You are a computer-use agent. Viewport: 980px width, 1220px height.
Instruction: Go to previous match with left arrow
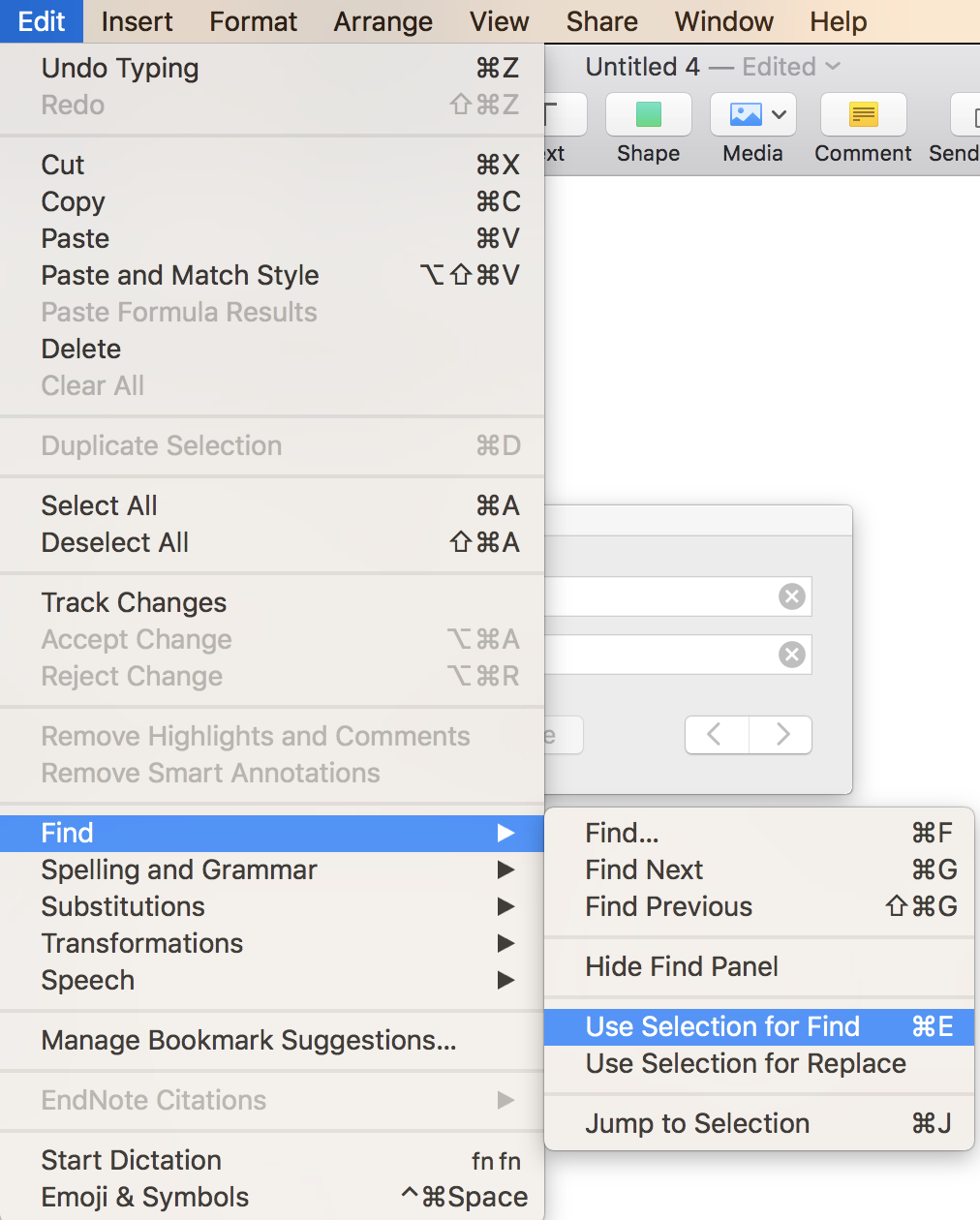click(716, 735)
